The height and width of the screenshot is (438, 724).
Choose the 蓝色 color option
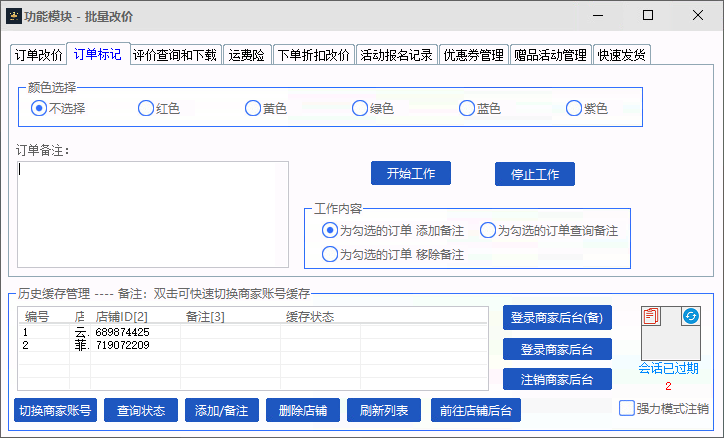pyautogui.click(x=468, y=108)
